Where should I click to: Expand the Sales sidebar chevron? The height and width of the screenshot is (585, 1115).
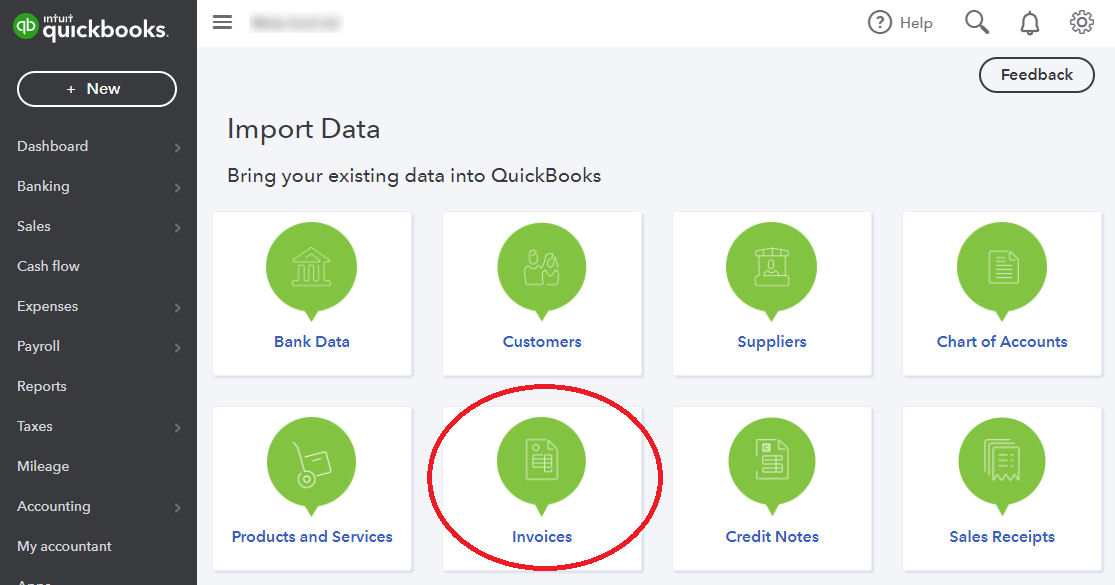[177, 227]
